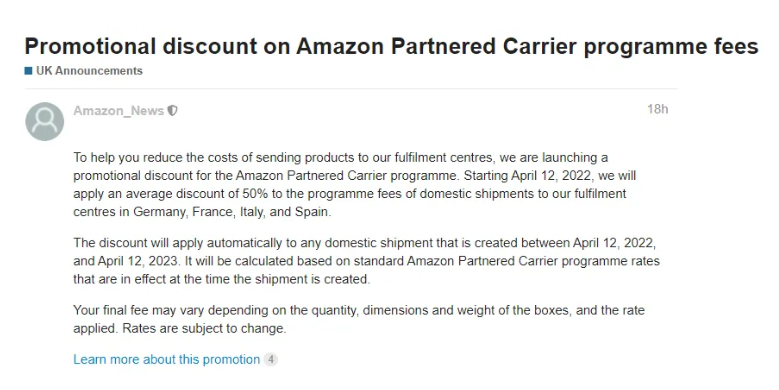This screenshot has width=779, height=390.
Task: Click the moderator shield icon beside Amazon_News
Action: (172, 111)
